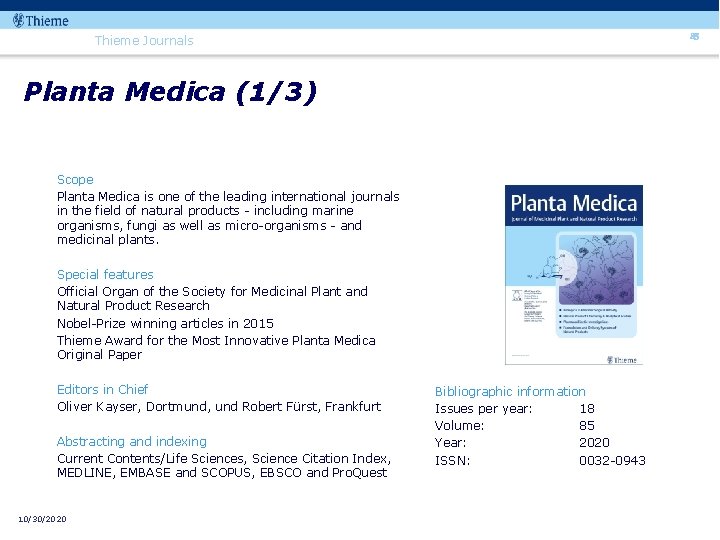Viewport: 720px width, 540px height.
Task: Click the 'Planta Medica (1/3)' slide title
Action: 170,92
